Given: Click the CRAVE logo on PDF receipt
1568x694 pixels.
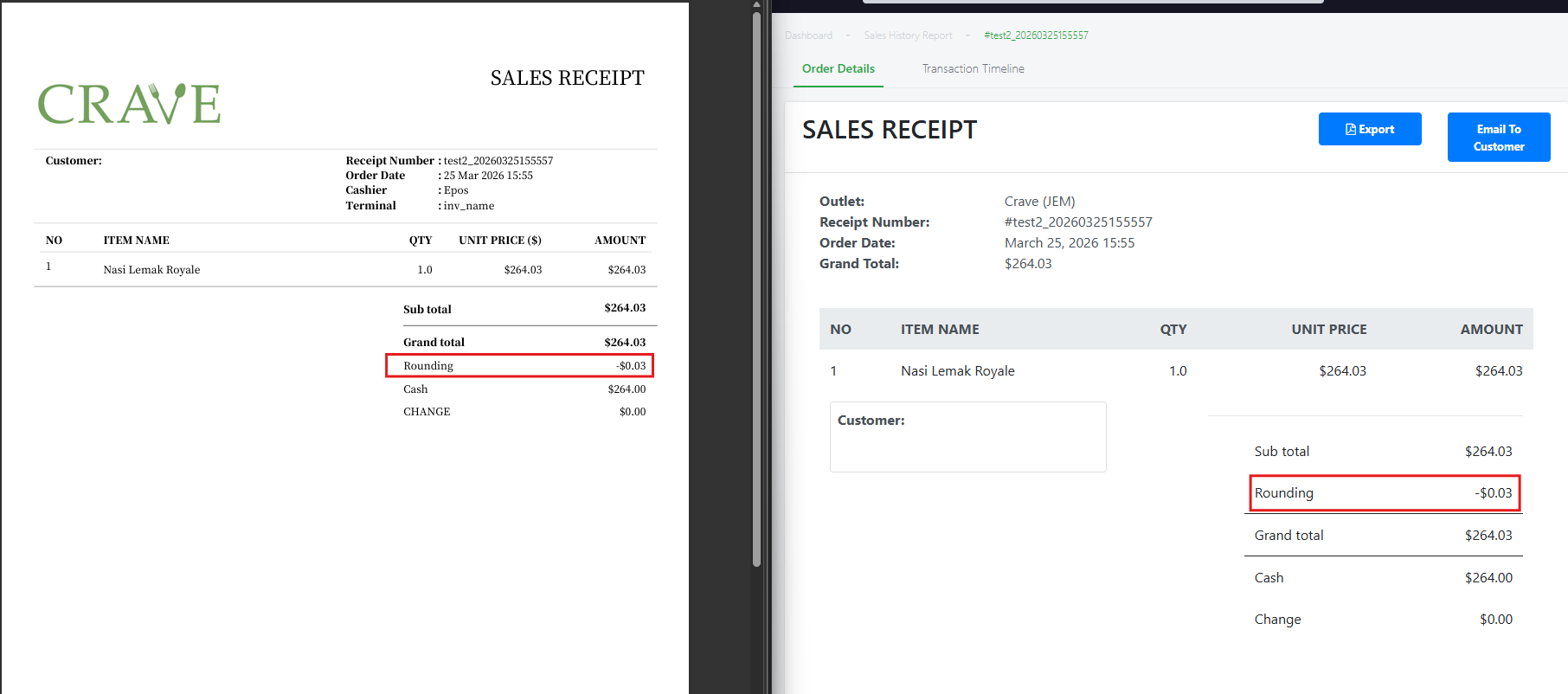Looking at the screenshot, I should tap(129, 104).
